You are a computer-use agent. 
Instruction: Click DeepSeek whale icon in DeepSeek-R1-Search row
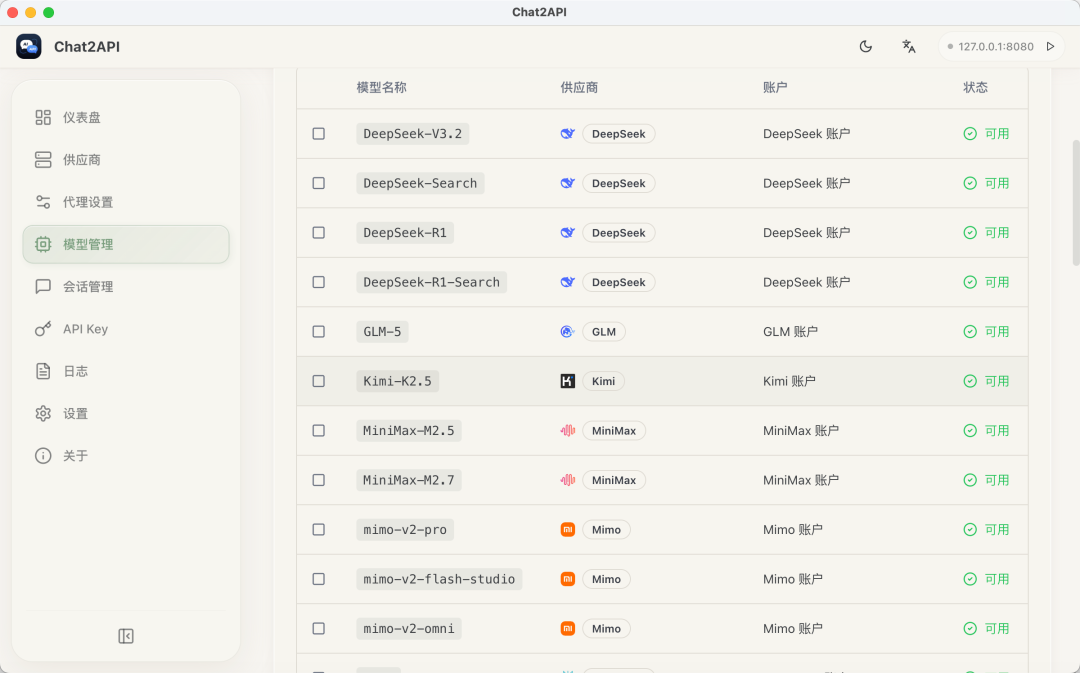coord(568,282)
